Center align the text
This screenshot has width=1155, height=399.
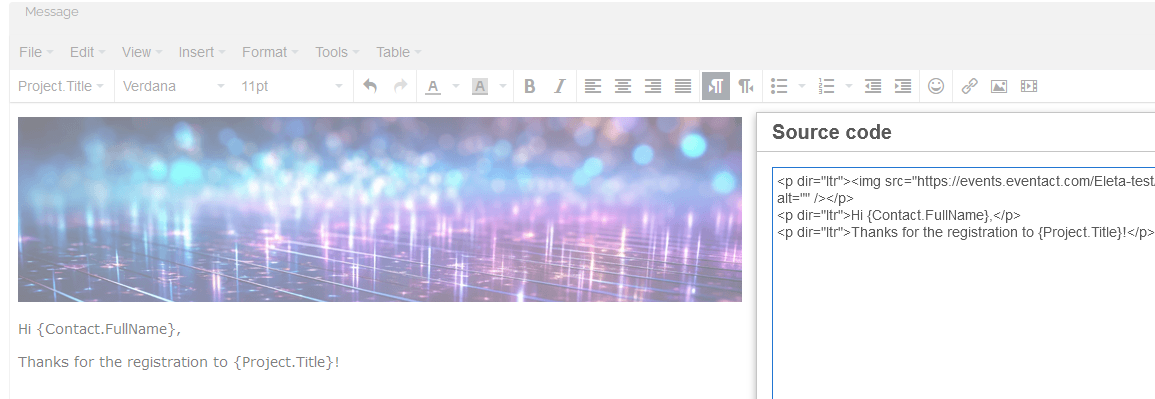[x=622, y=86]
